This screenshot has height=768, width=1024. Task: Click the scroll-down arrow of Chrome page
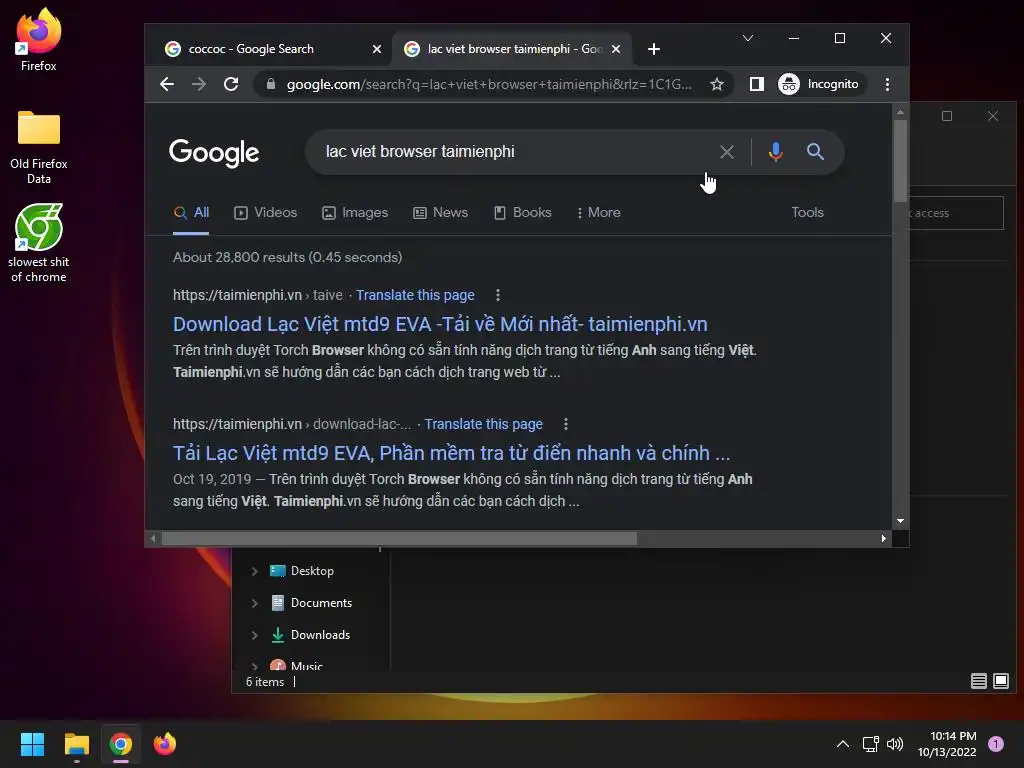tap(900, 521)
